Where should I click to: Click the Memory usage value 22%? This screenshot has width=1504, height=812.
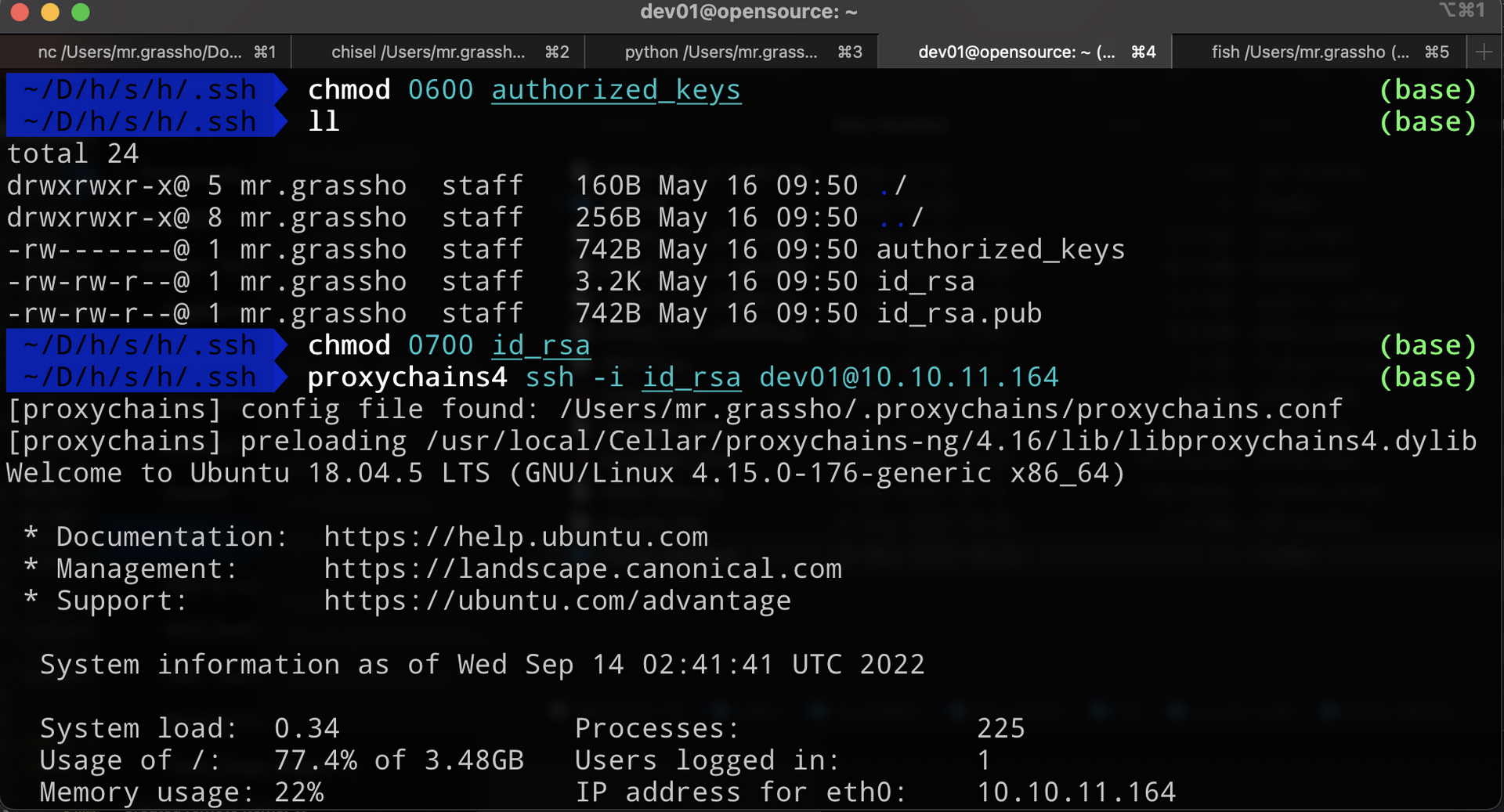(298, 792)
